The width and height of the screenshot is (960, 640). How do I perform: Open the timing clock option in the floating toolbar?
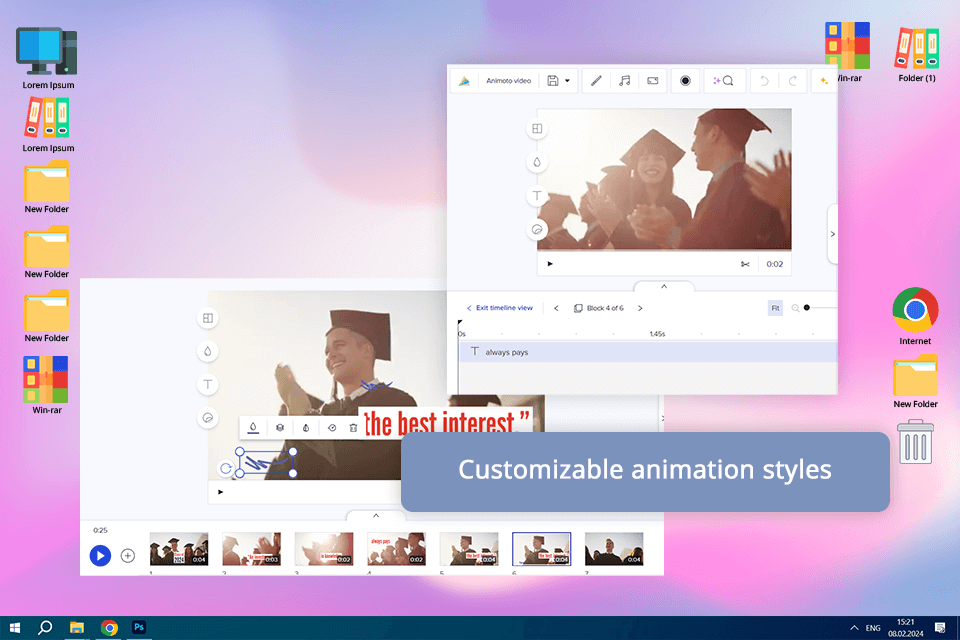[x=332, y=427]
